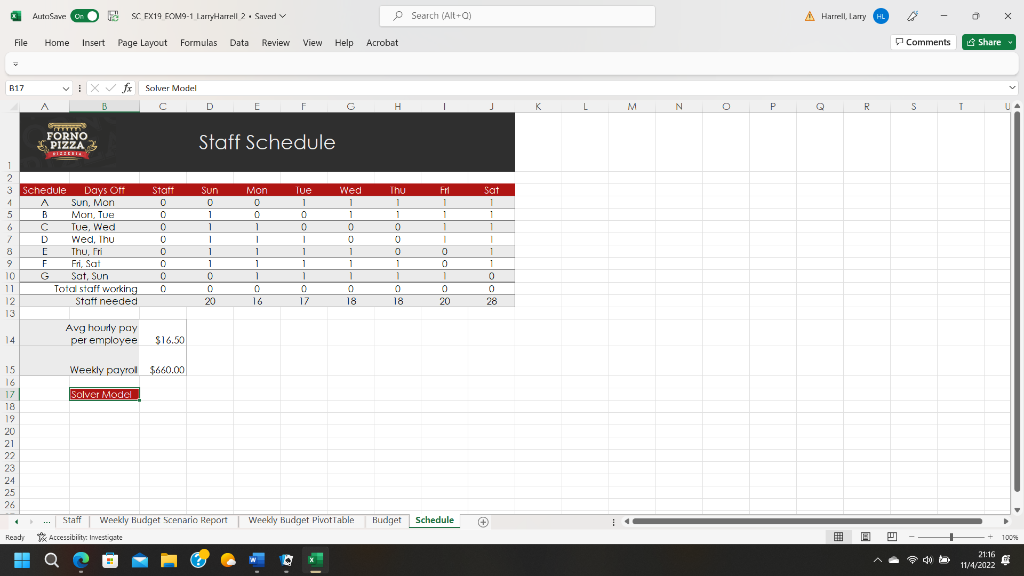Screen dimensions: 1024x576
Task: Click the Excel icon on the taskbar
Action: point(315,560)
